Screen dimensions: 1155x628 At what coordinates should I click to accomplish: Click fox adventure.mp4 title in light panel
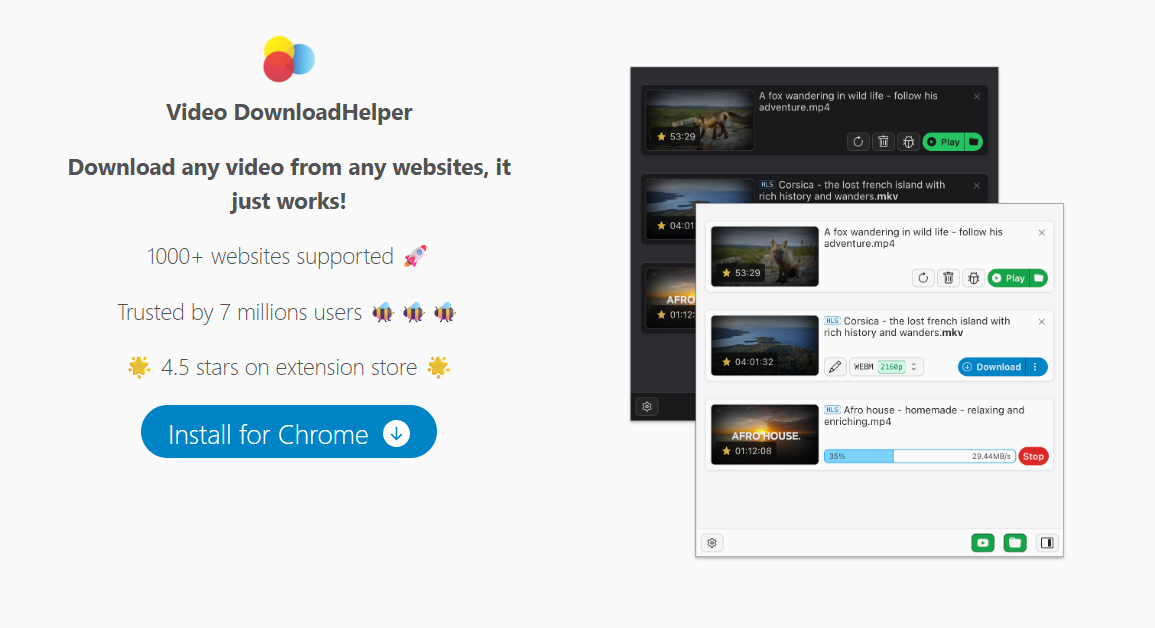pyautogui.click(x=913, y=238)
